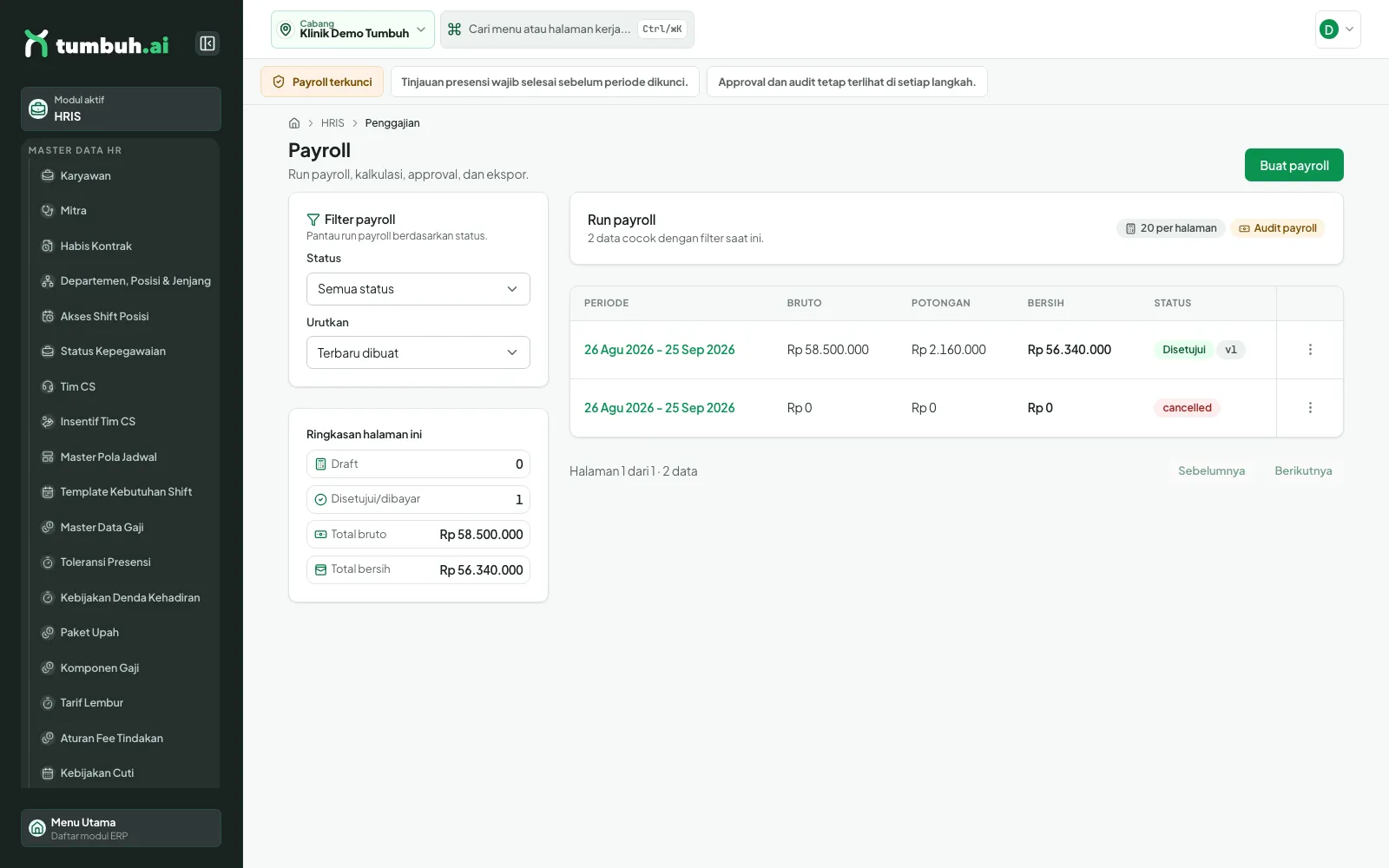Open the user avatar D menu
This screenshot has width=1389, height=868.
tap(1338, 30)
